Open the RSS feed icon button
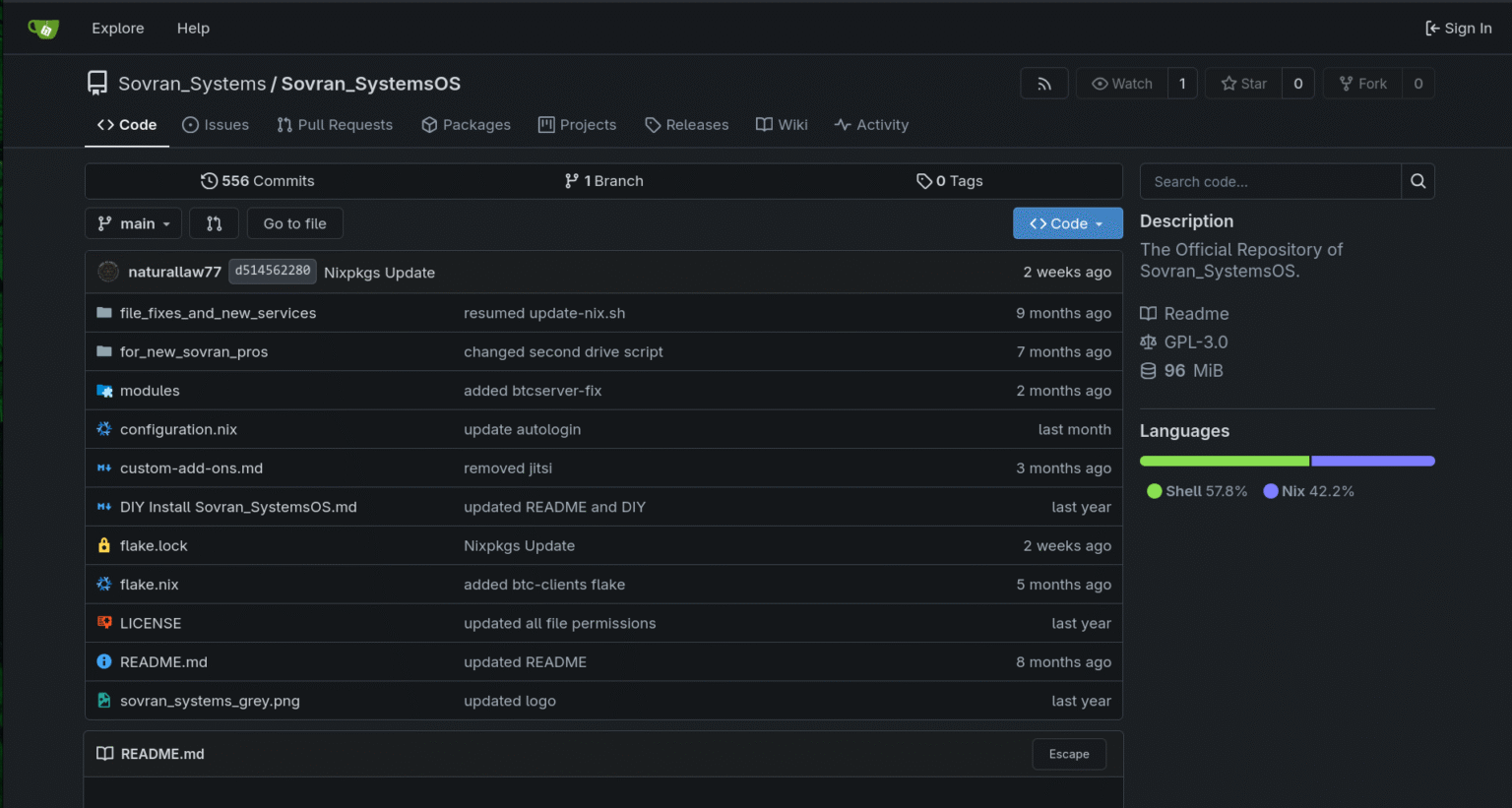The width and height of the screenshot is (1512, 808). click(x=1044, y=84)
